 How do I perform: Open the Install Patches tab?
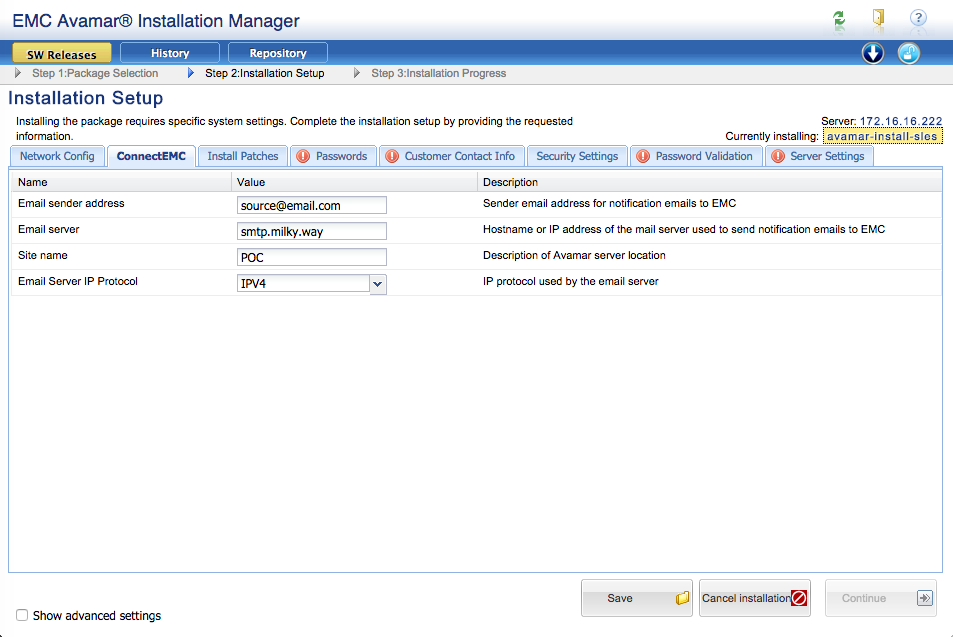[243, 156]
